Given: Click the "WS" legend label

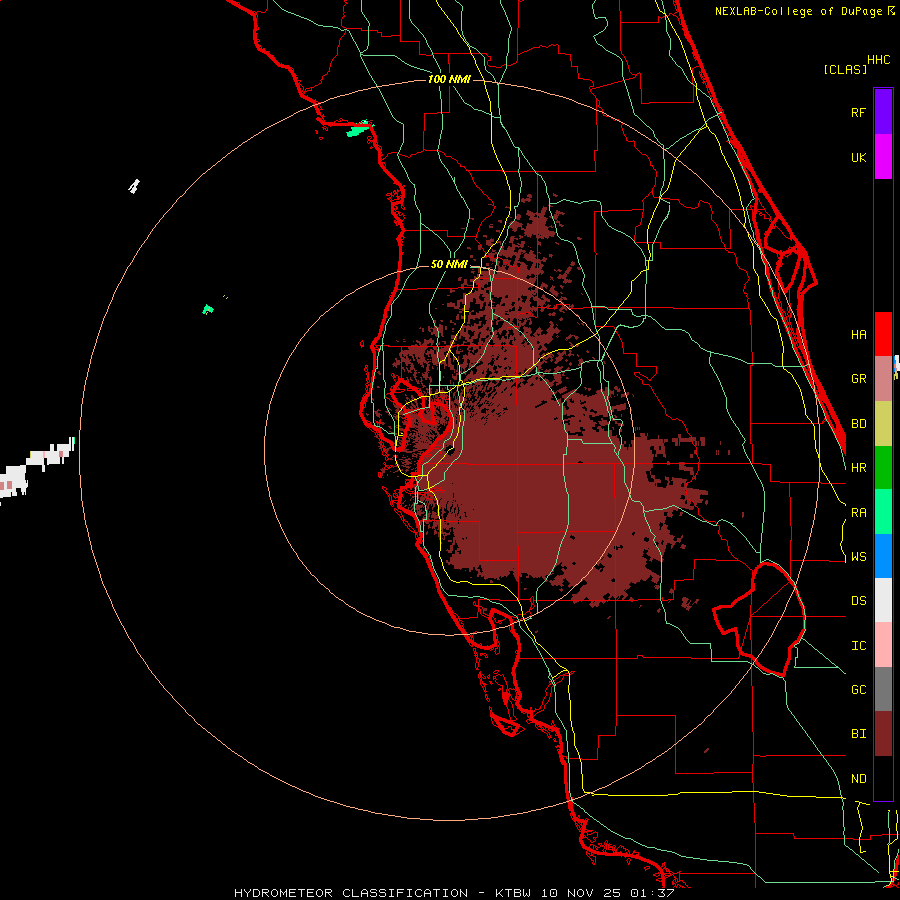Looking at the screenshot, I should [858, 556].
